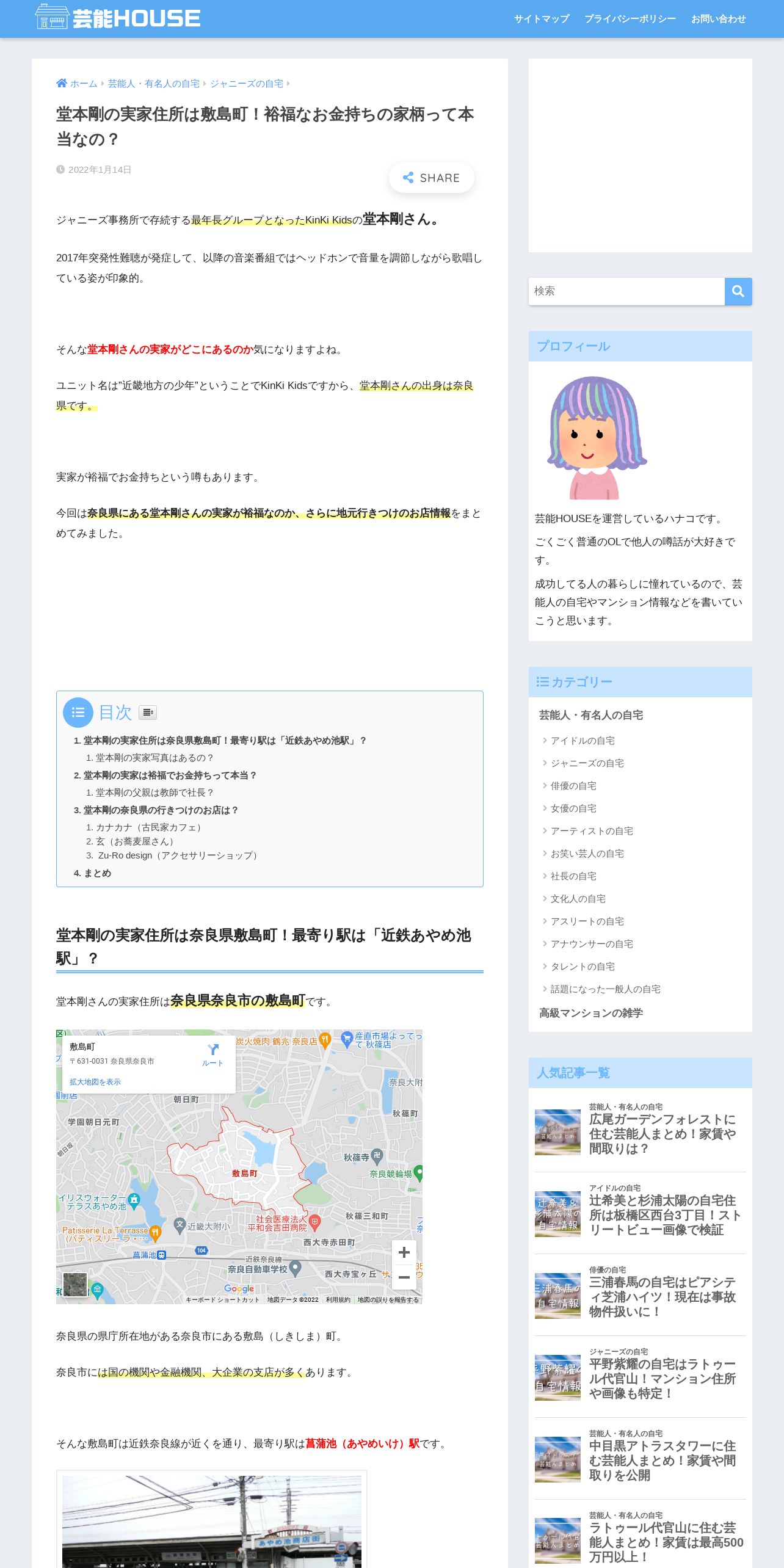This screenshot has width=784, height=1568.
Task: Open 俳優の自宅 category
Action: click(573, 786)
